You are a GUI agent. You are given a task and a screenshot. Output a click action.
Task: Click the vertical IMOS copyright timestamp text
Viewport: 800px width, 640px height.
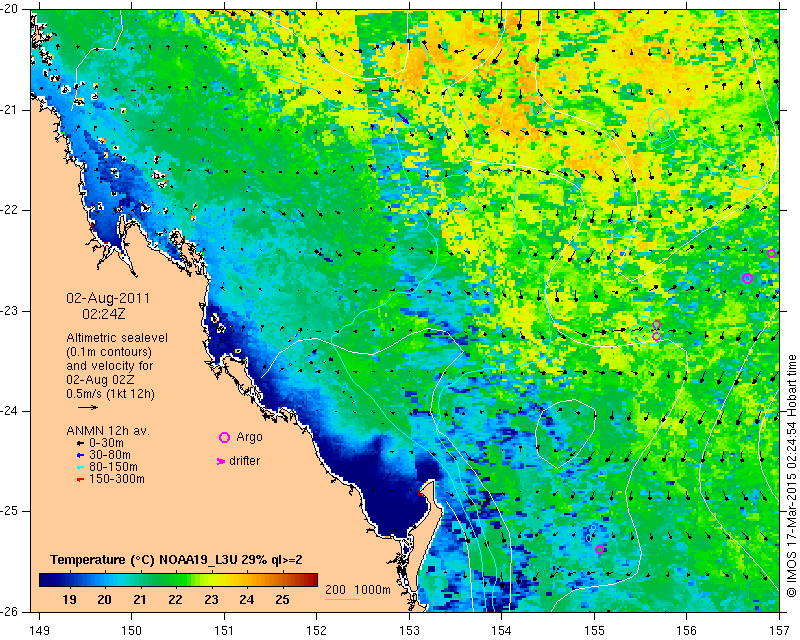791,475
